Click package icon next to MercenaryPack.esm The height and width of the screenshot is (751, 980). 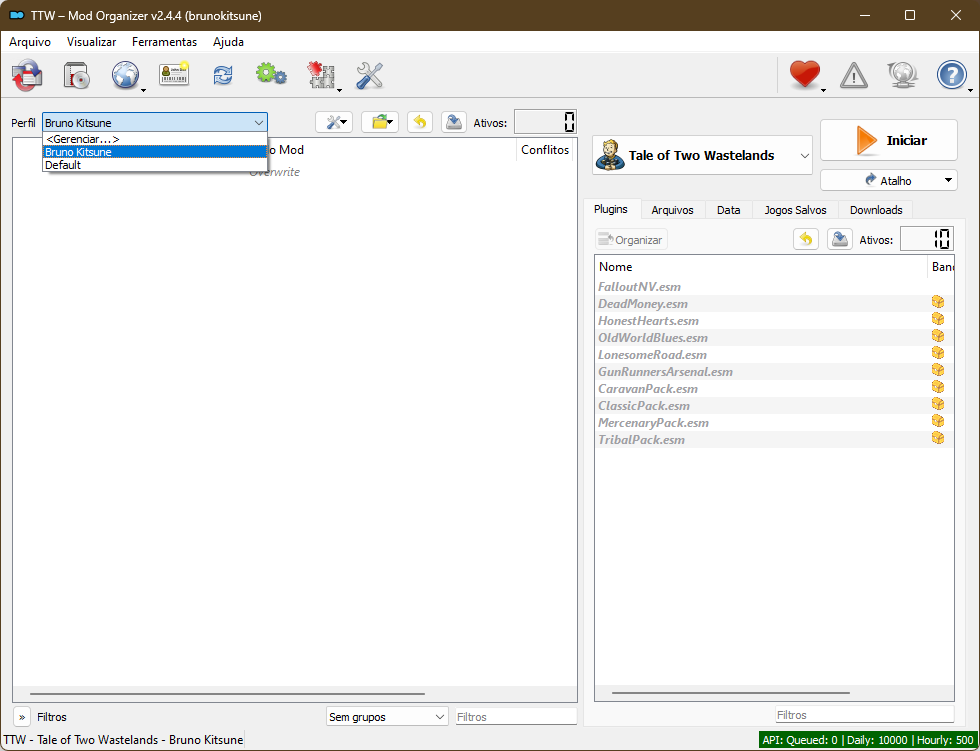(x=938, y=421)
